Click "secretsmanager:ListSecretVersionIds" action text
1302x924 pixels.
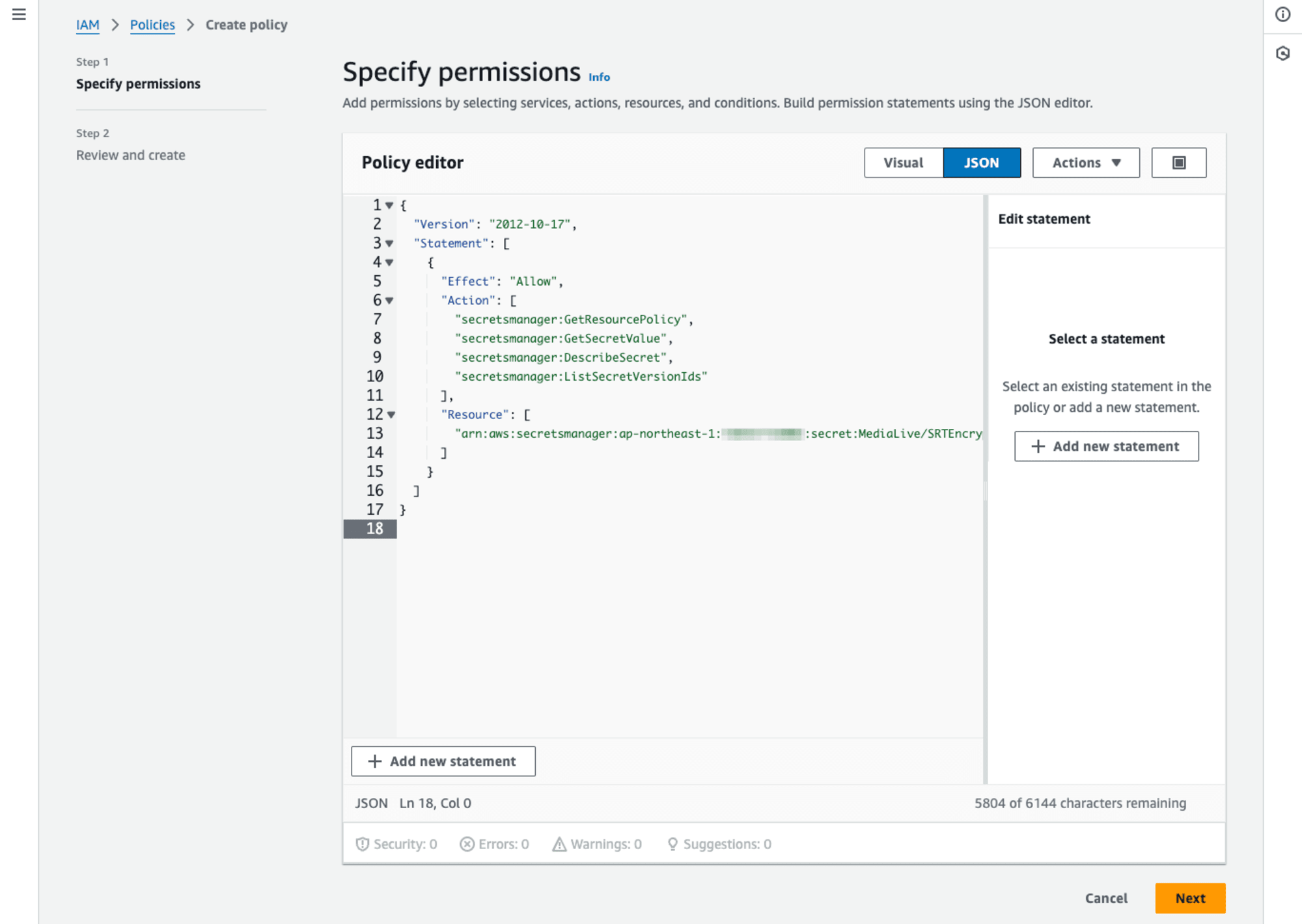point(581,377)
